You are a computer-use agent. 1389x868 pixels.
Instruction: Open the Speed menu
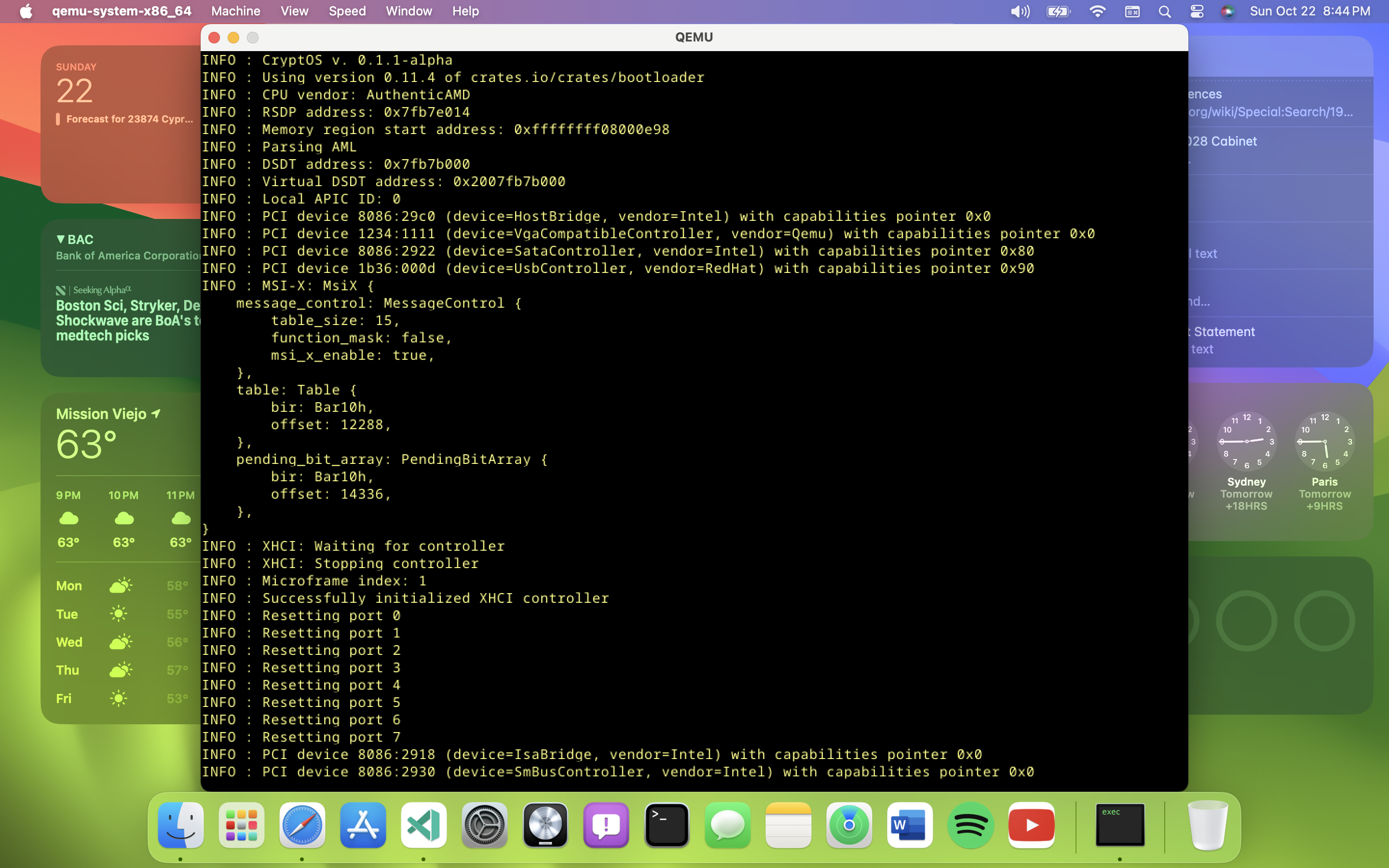347,12
